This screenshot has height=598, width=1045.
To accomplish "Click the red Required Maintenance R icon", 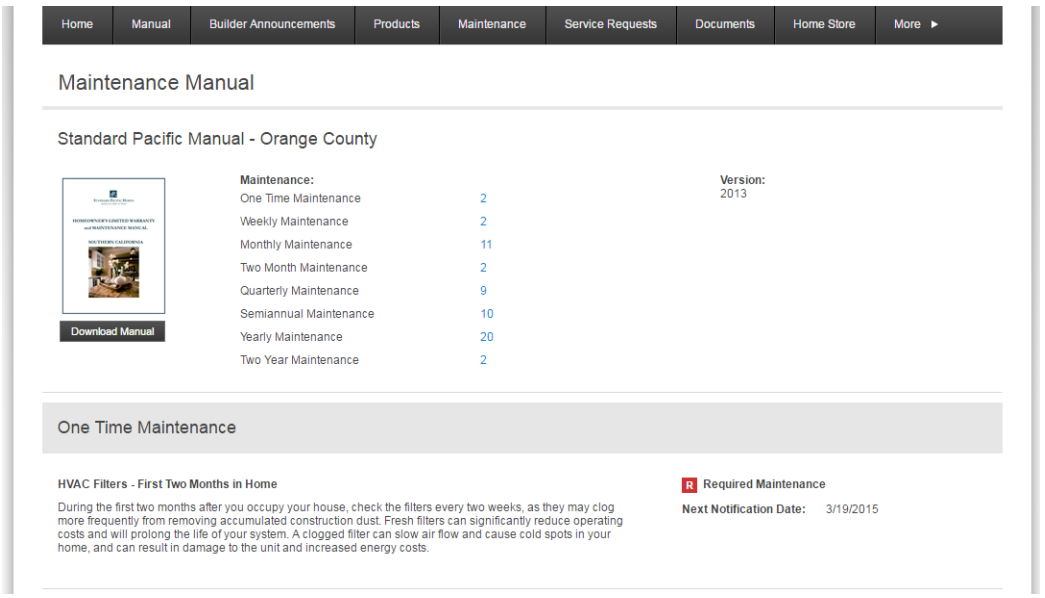I will coord(689,484).
